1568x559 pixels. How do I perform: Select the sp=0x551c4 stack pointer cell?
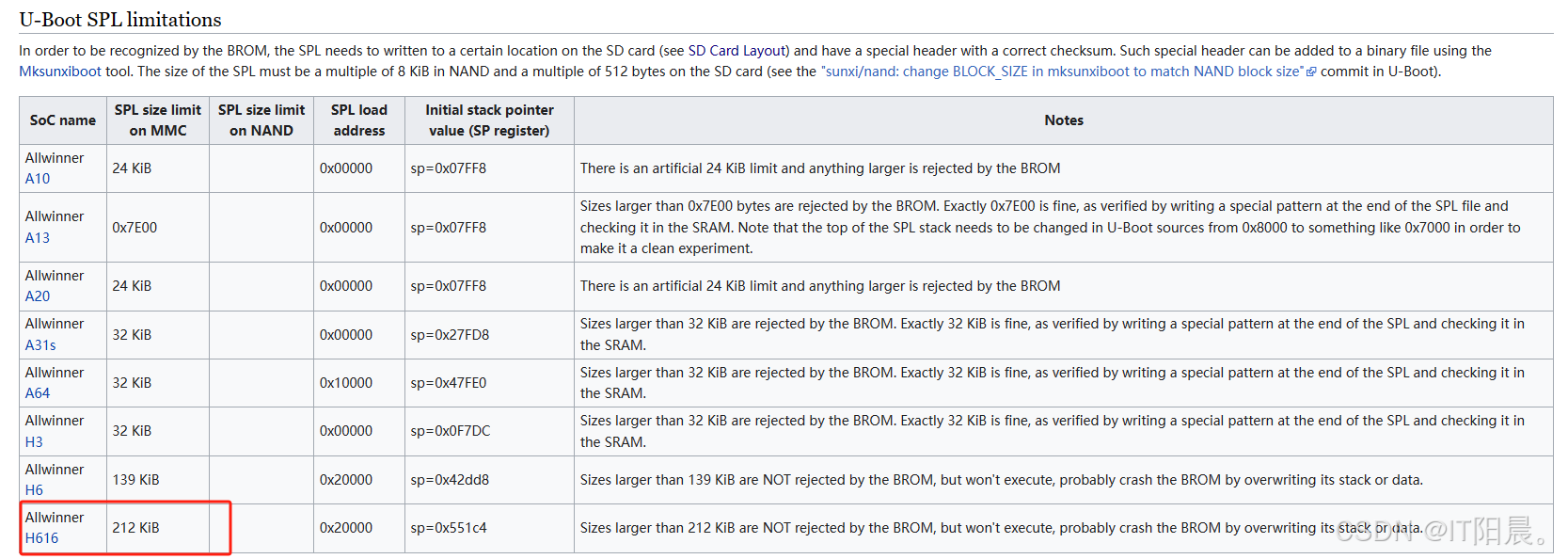point(489,528)
